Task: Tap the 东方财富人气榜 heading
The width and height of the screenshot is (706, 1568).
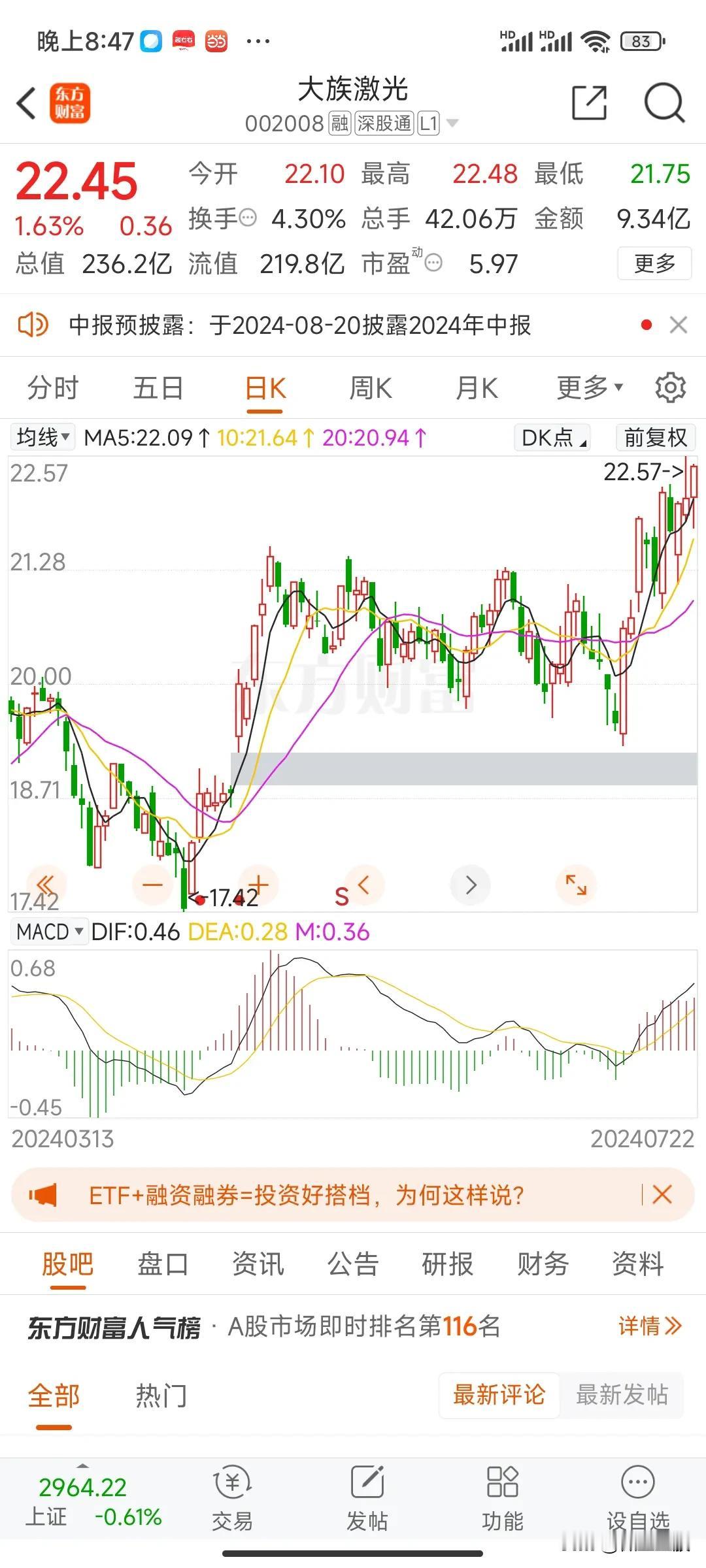Action: [x=114, y=1327]
